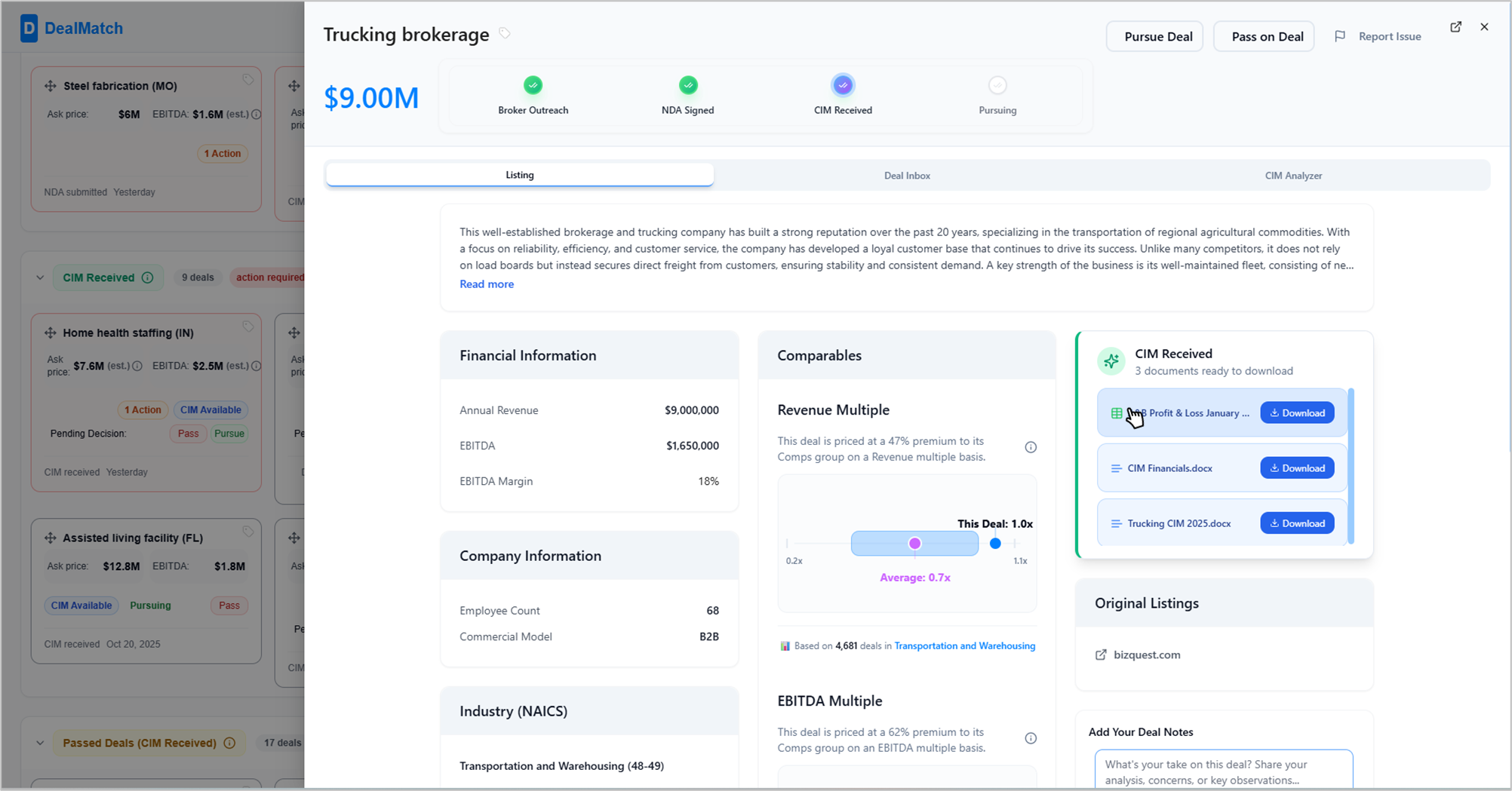Expand description with Read more
Screen dimensions: 1512x791
point(487,284)
